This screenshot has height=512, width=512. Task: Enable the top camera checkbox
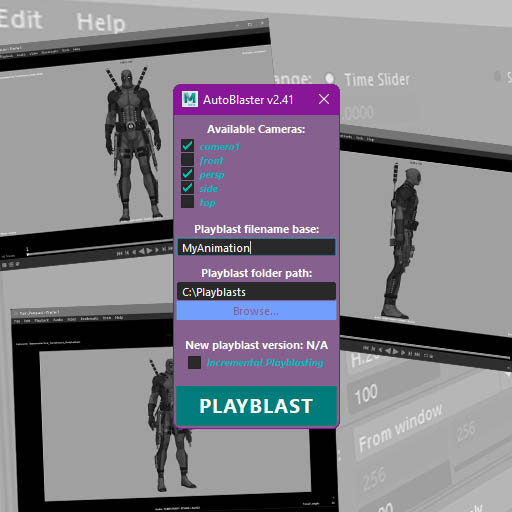point(187,202)
